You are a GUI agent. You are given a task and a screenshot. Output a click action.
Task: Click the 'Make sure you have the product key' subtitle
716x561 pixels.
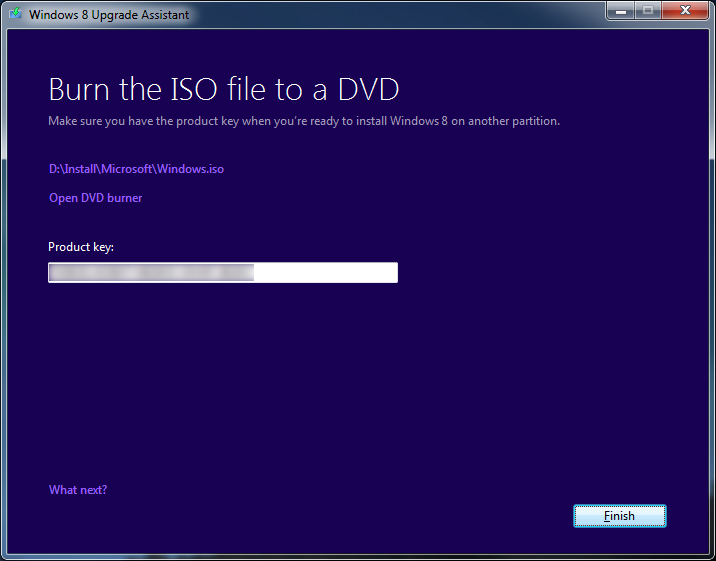click(x=304, y=121)
